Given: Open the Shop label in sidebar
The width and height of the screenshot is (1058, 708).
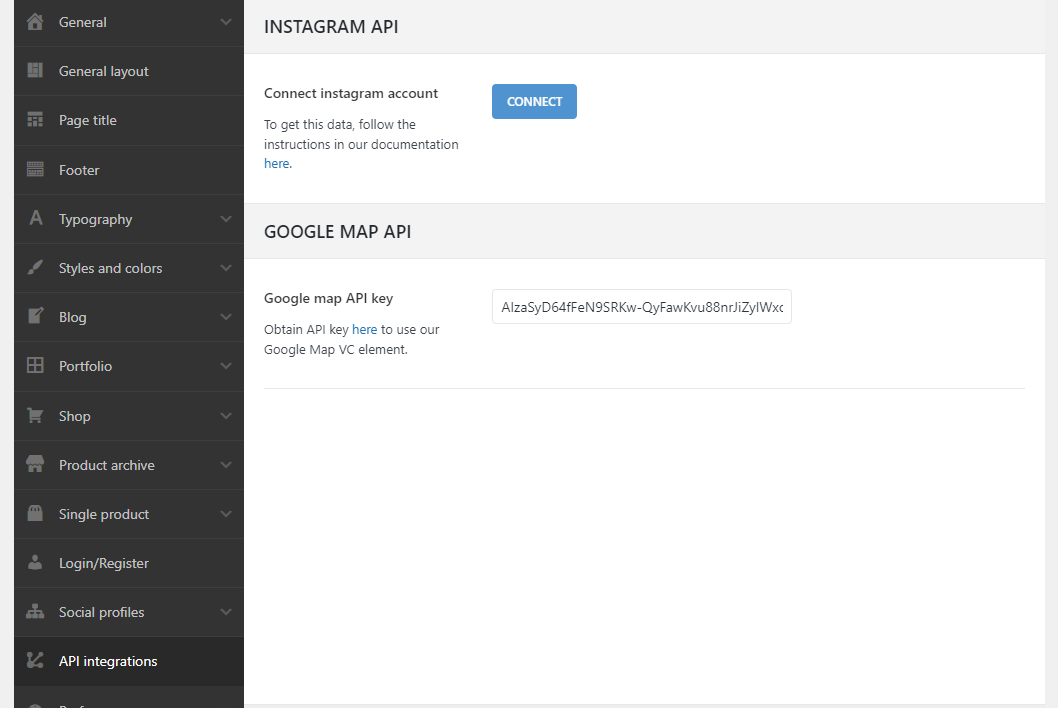Looking at the screenshot, I should point(74,416).
